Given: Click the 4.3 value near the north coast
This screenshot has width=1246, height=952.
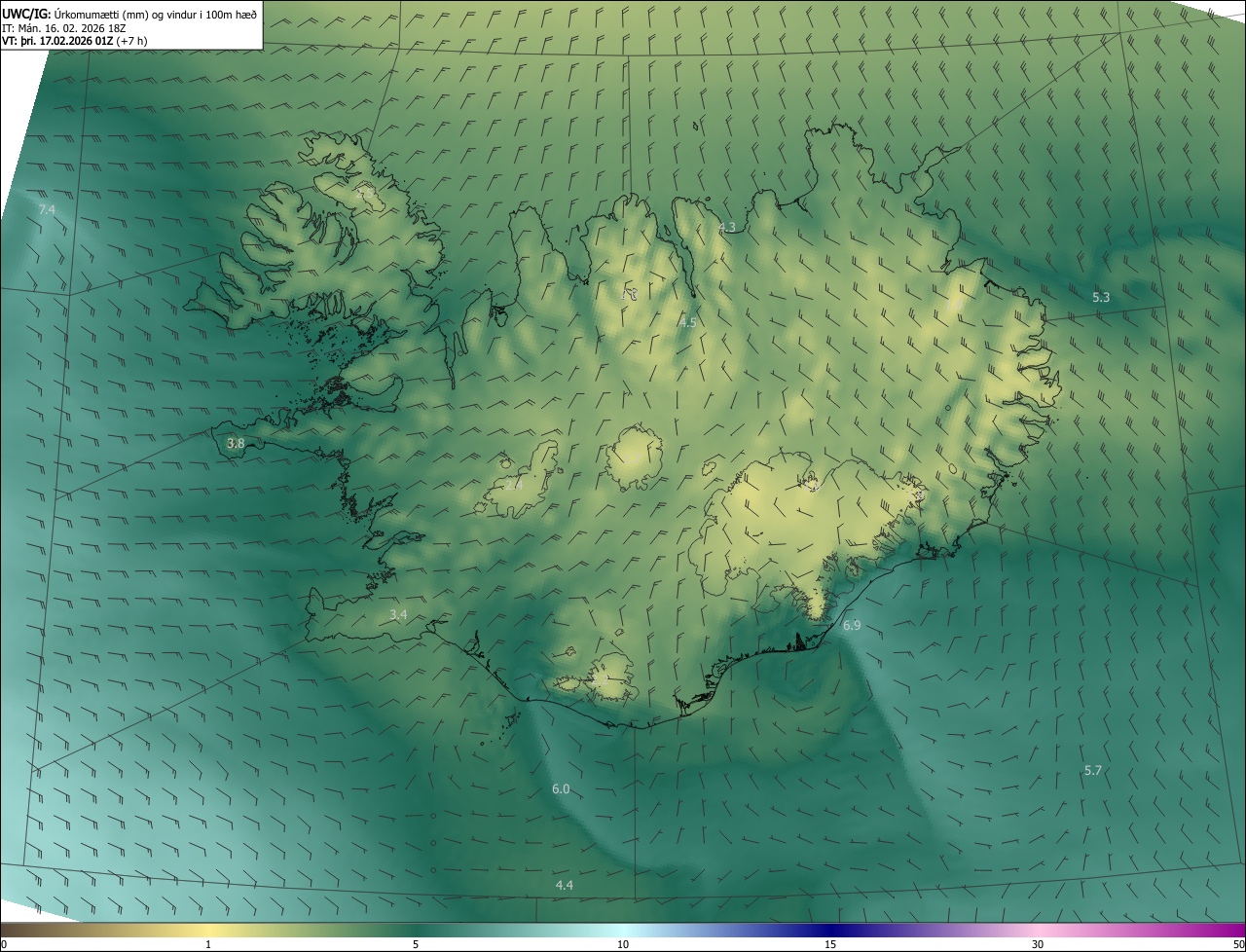Looking at the screenshot, I should [x=726, y=228].
